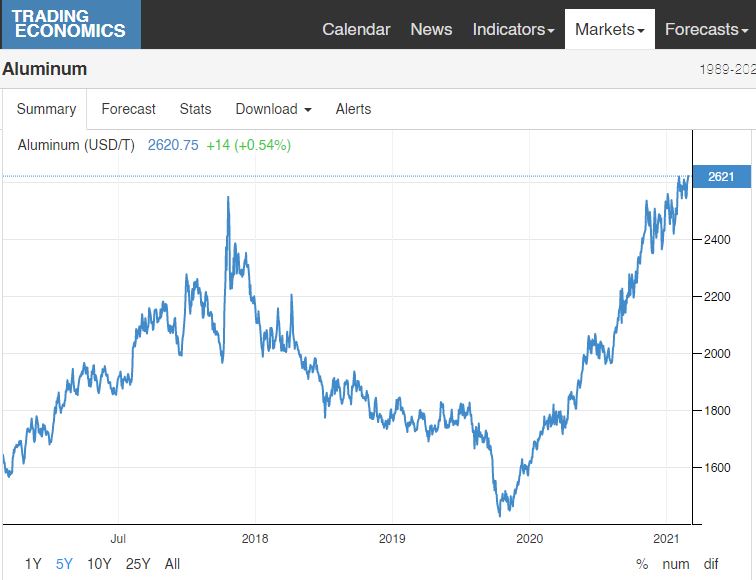Select the 5Y time range

64,564
